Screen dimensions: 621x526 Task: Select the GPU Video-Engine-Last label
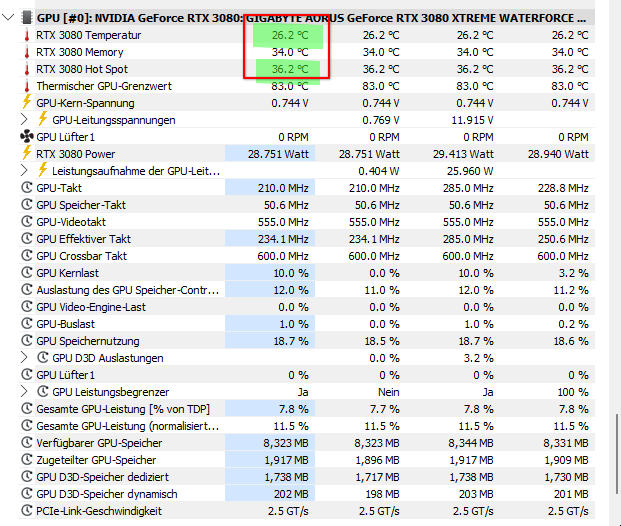91,307
